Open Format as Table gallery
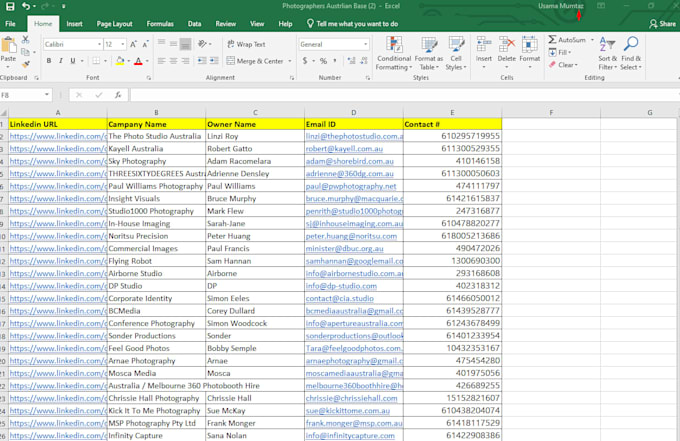Viewport: 680px width, 441px height. [429, 53]
